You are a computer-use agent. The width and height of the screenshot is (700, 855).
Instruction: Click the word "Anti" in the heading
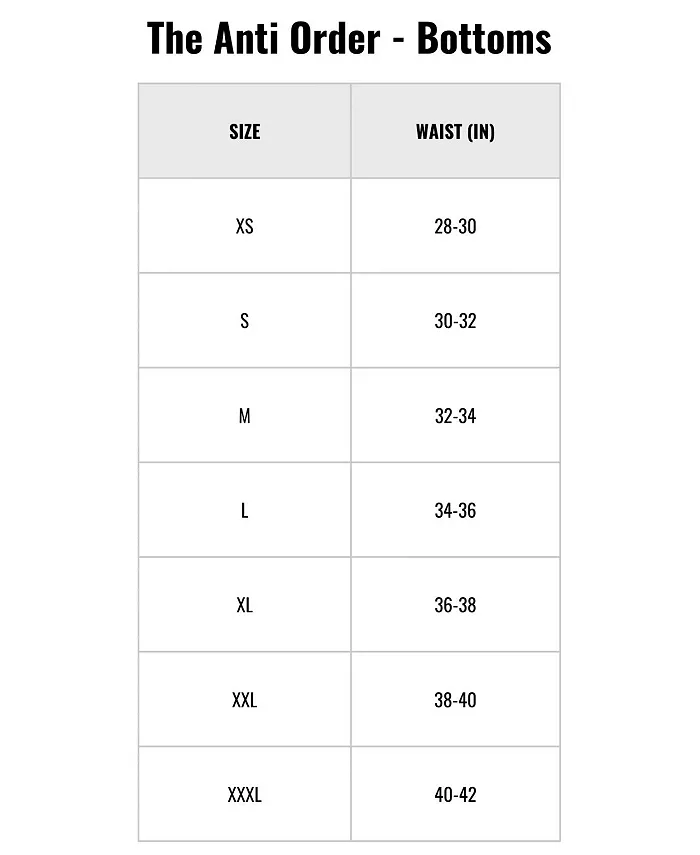coord(241,38)
